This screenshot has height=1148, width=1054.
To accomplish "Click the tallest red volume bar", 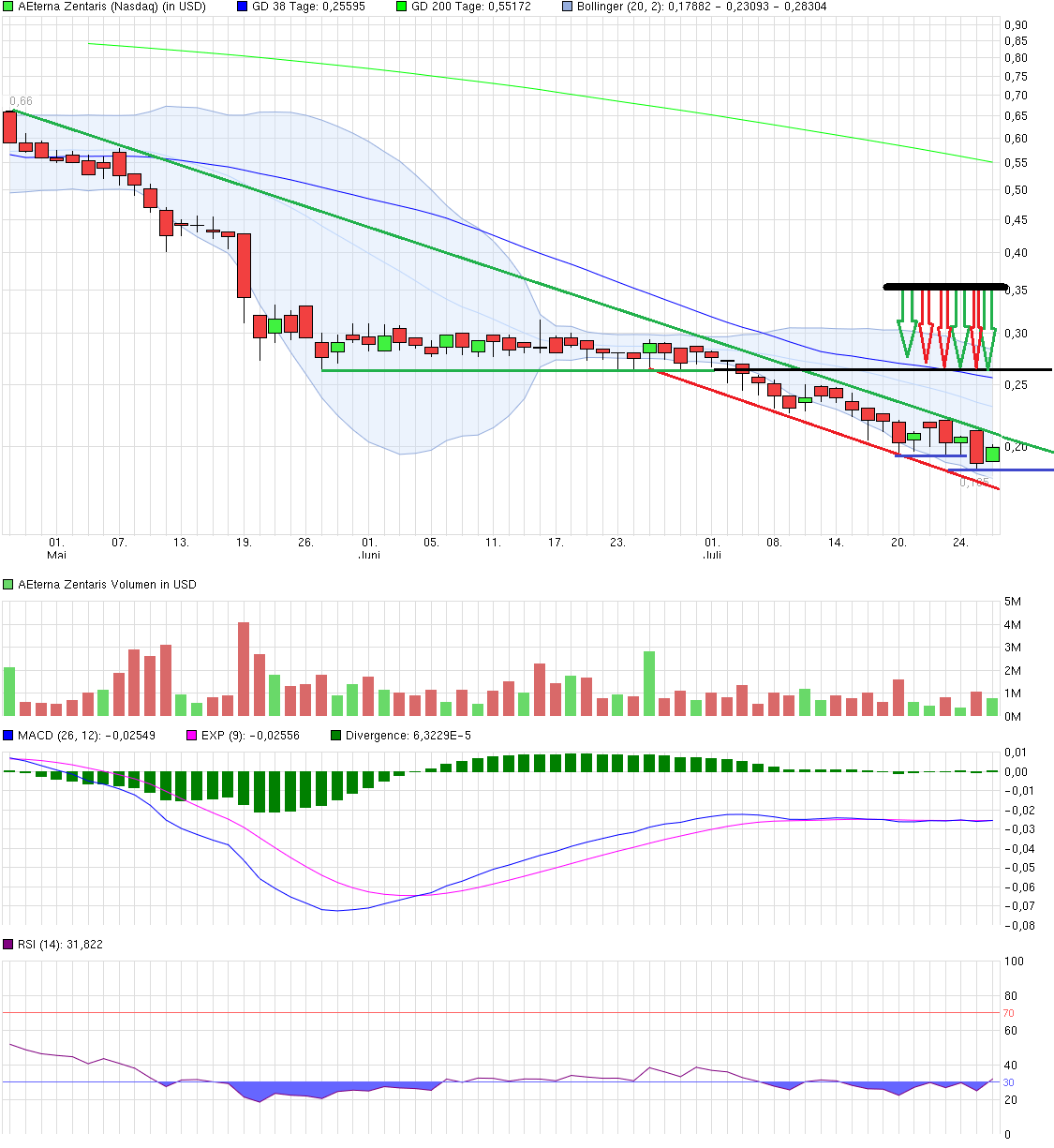I will click(244, 669).
